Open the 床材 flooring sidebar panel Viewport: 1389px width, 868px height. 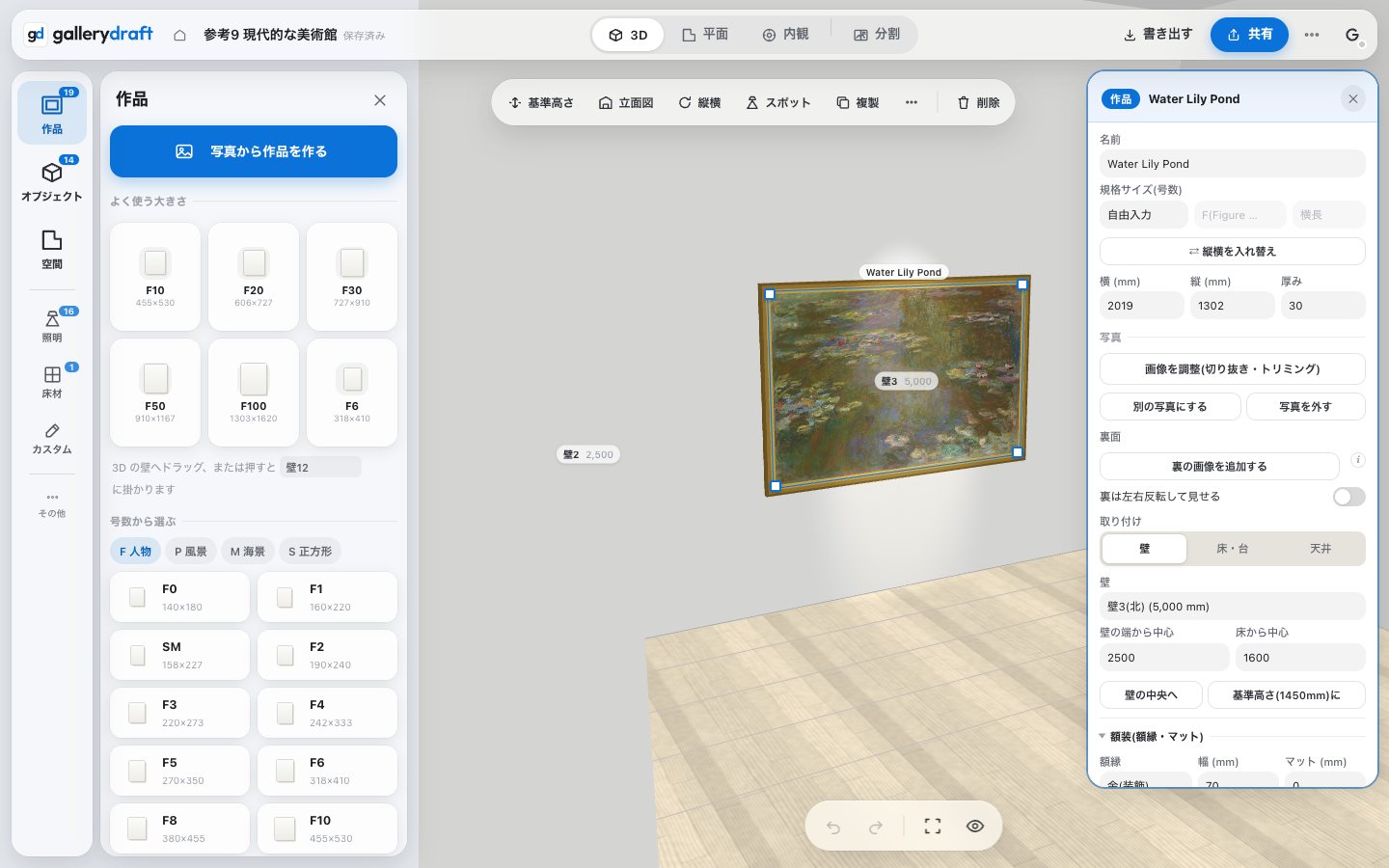tap(52, 381)
